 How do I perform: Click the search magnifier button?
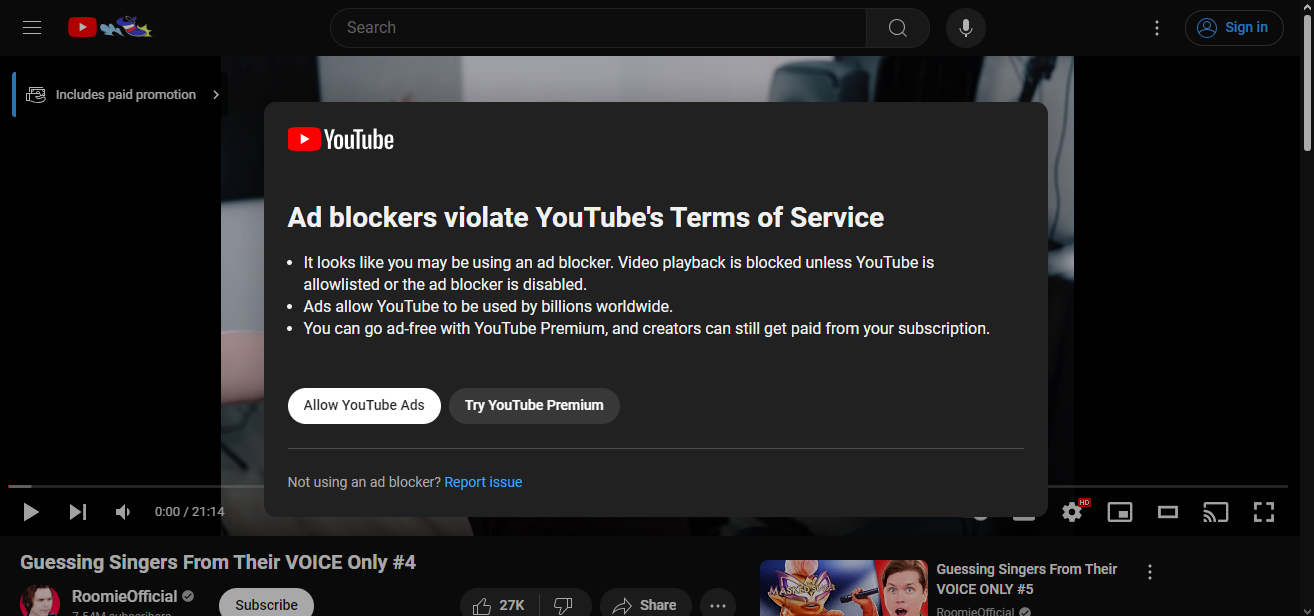pos(898,28)
